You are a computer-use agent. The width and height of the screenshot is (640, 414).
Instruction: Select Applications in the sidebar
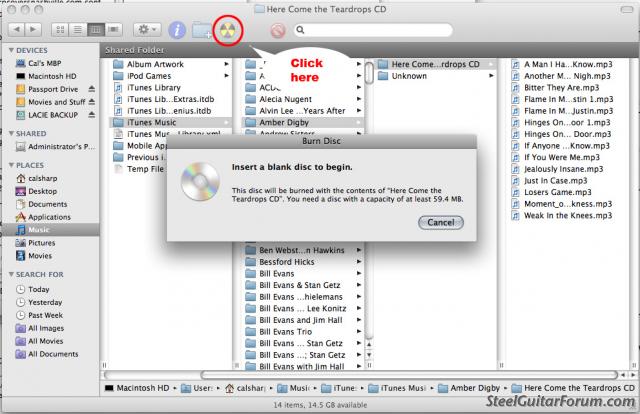tap(49, 217)
